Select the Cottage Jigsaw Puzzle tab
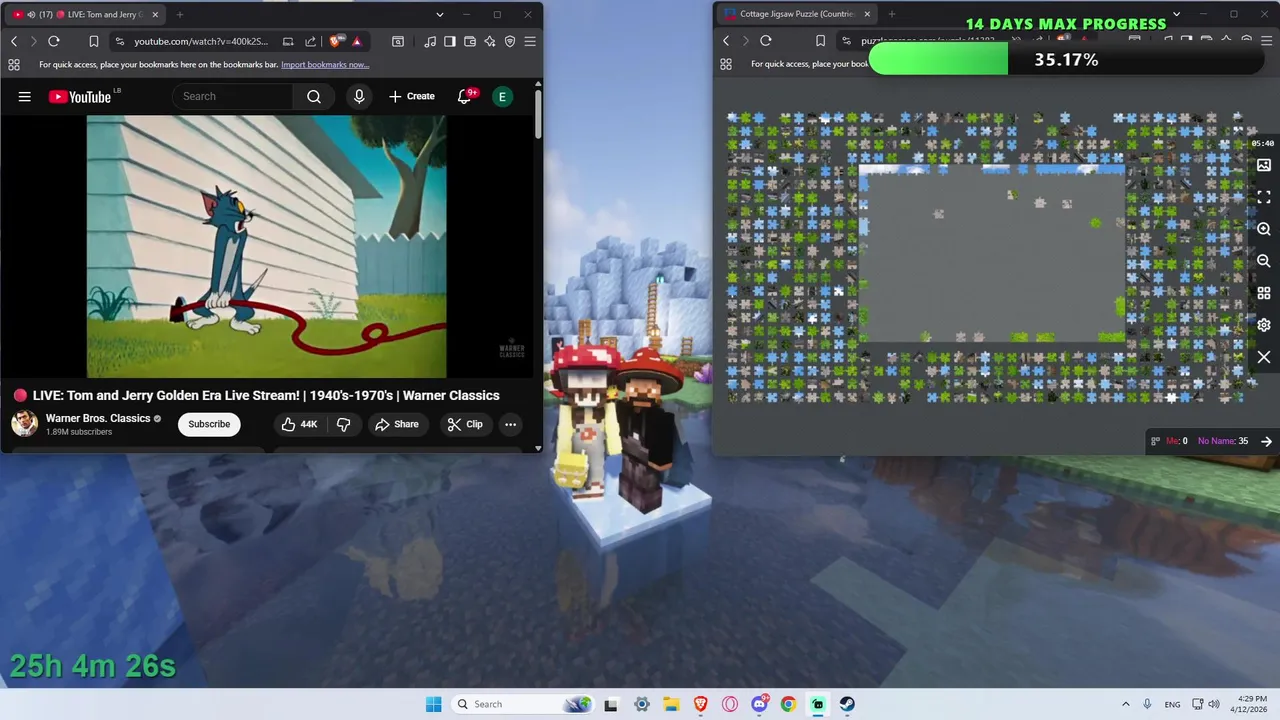Image resolution: width=1280 pixels, height=720 pixels. [x=797, y=14]
